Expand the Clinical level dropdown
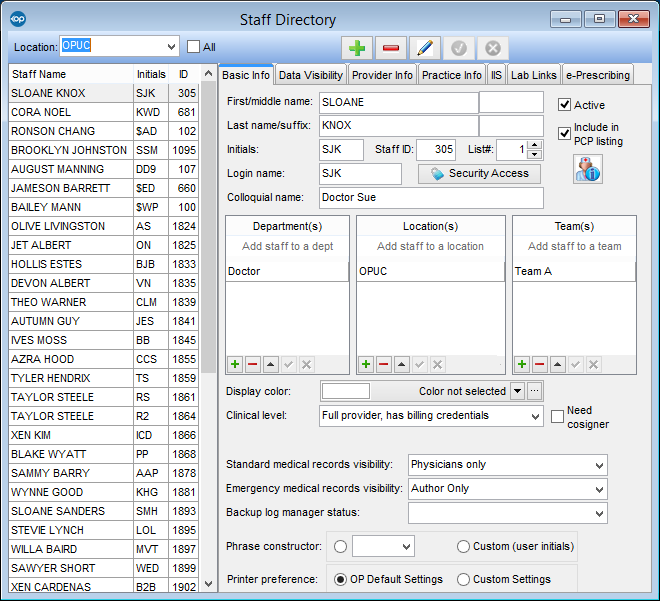 (x=534, y=415)
